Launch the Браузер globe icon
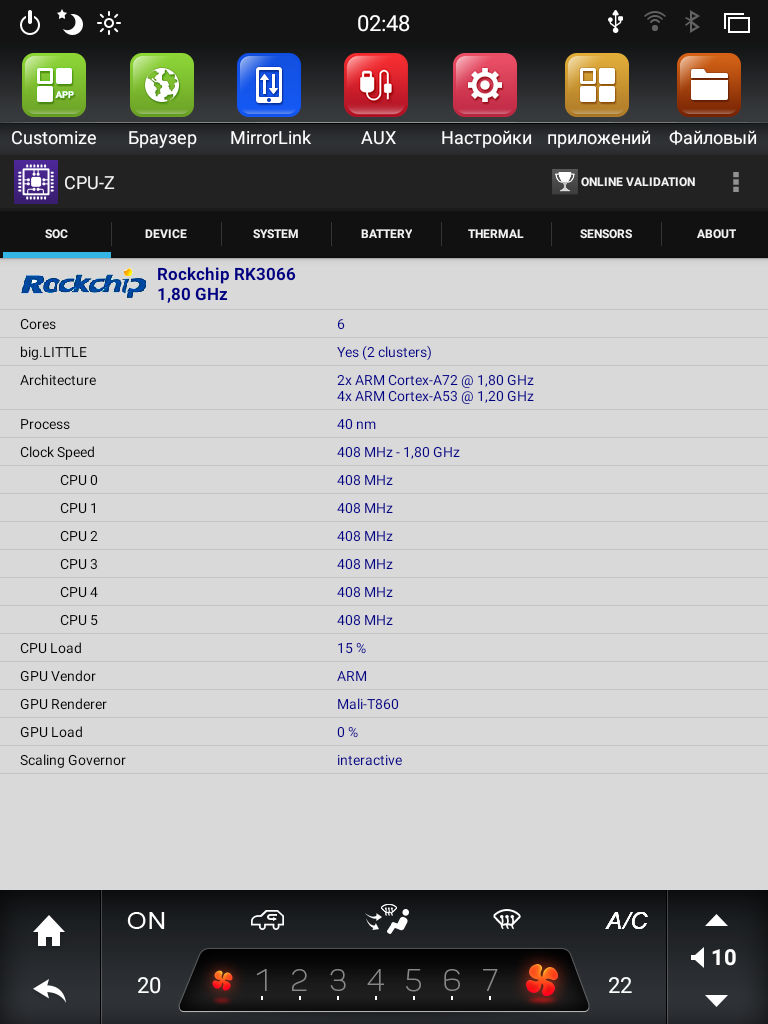The image size is (768, 1024). pos(162,85)
